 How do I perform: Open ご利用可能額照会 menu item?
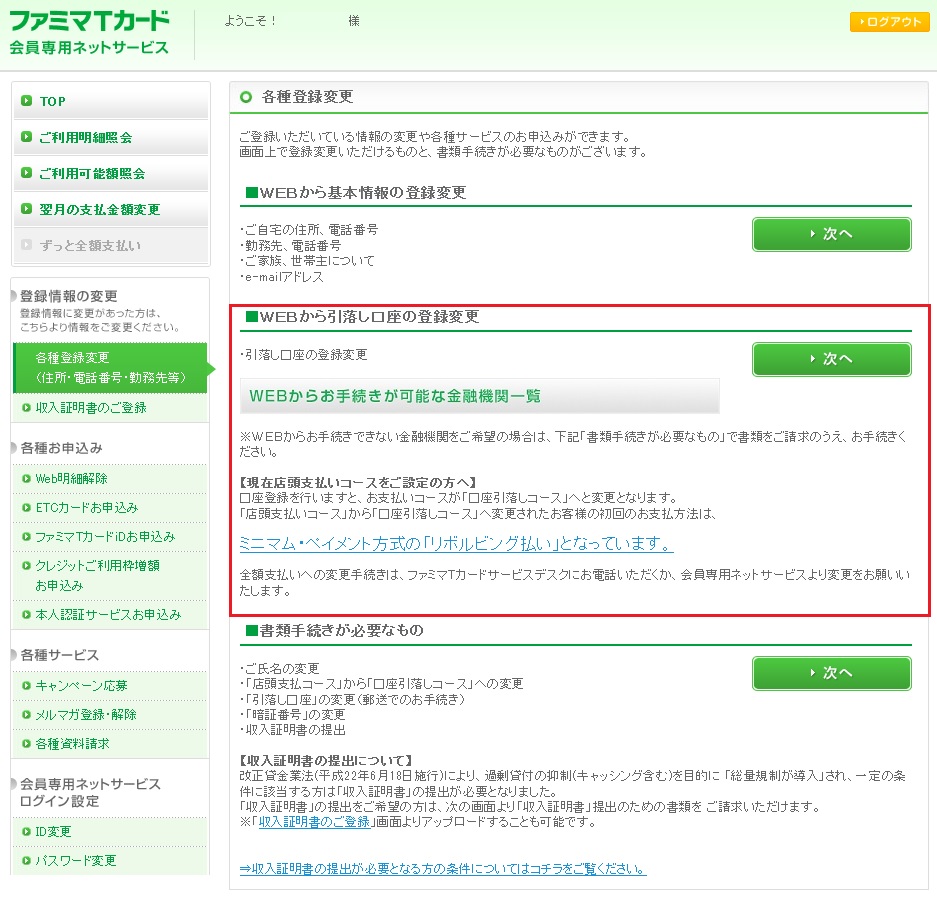[x=111, y=173]
